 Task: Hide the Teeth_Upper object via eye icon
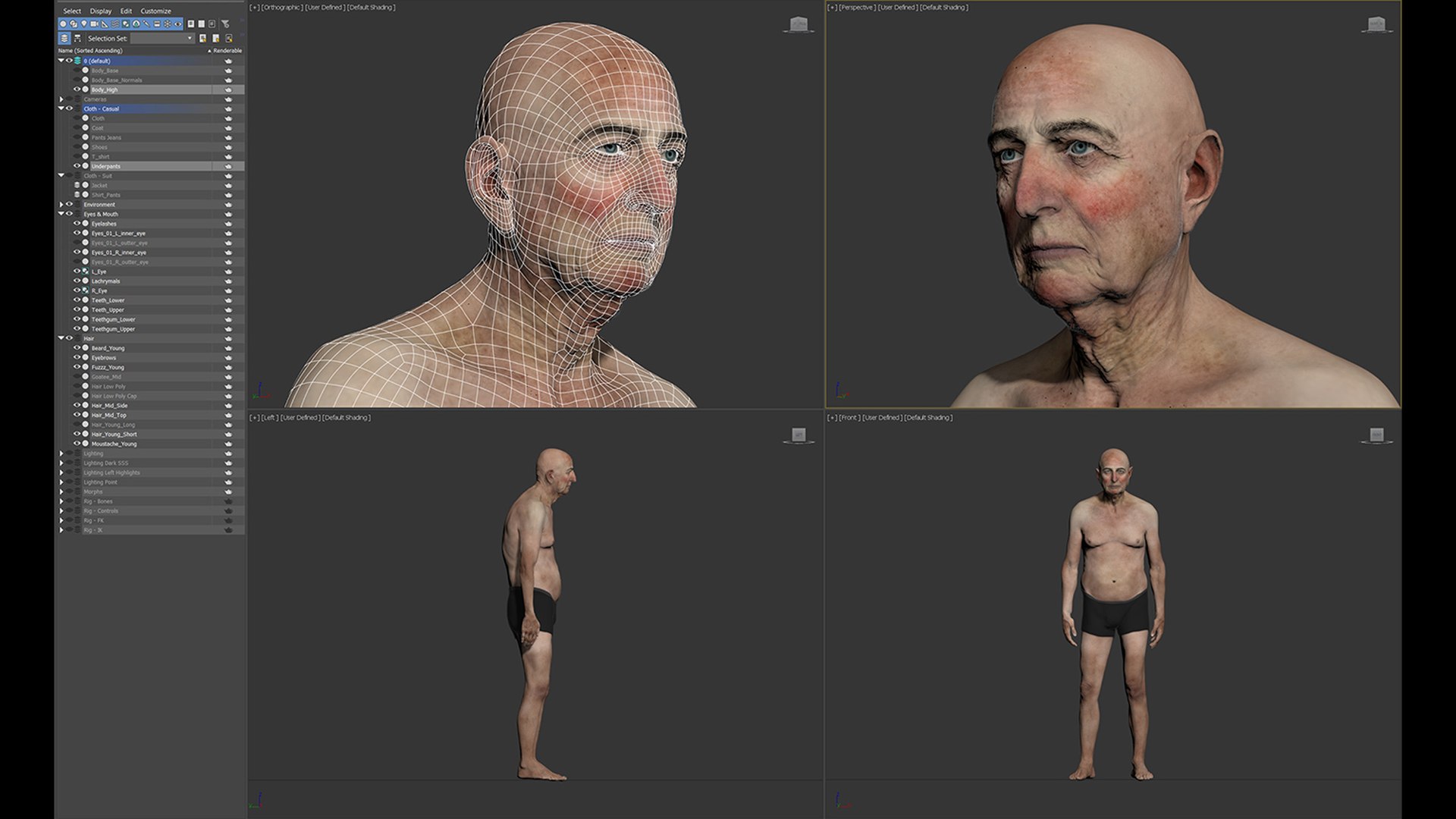click(x=77, y=309)
